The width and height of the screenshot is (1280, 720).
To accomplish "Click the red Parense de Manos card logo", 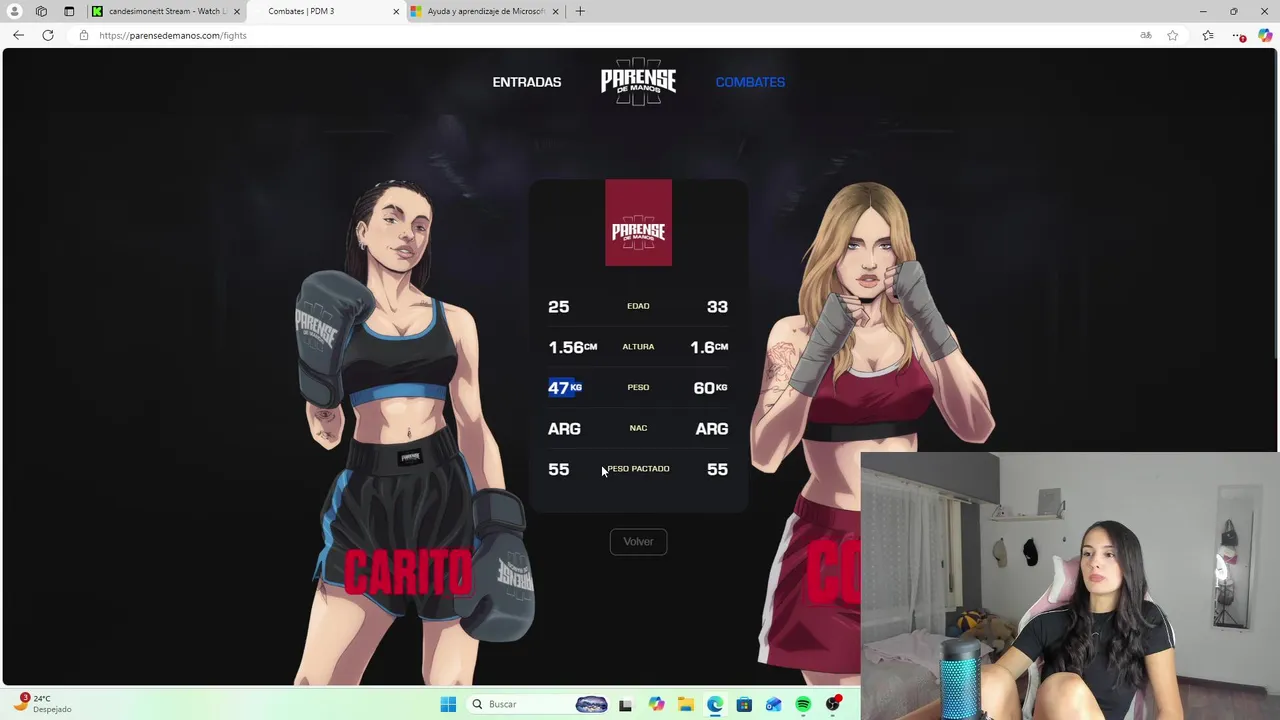I will 638,223.
